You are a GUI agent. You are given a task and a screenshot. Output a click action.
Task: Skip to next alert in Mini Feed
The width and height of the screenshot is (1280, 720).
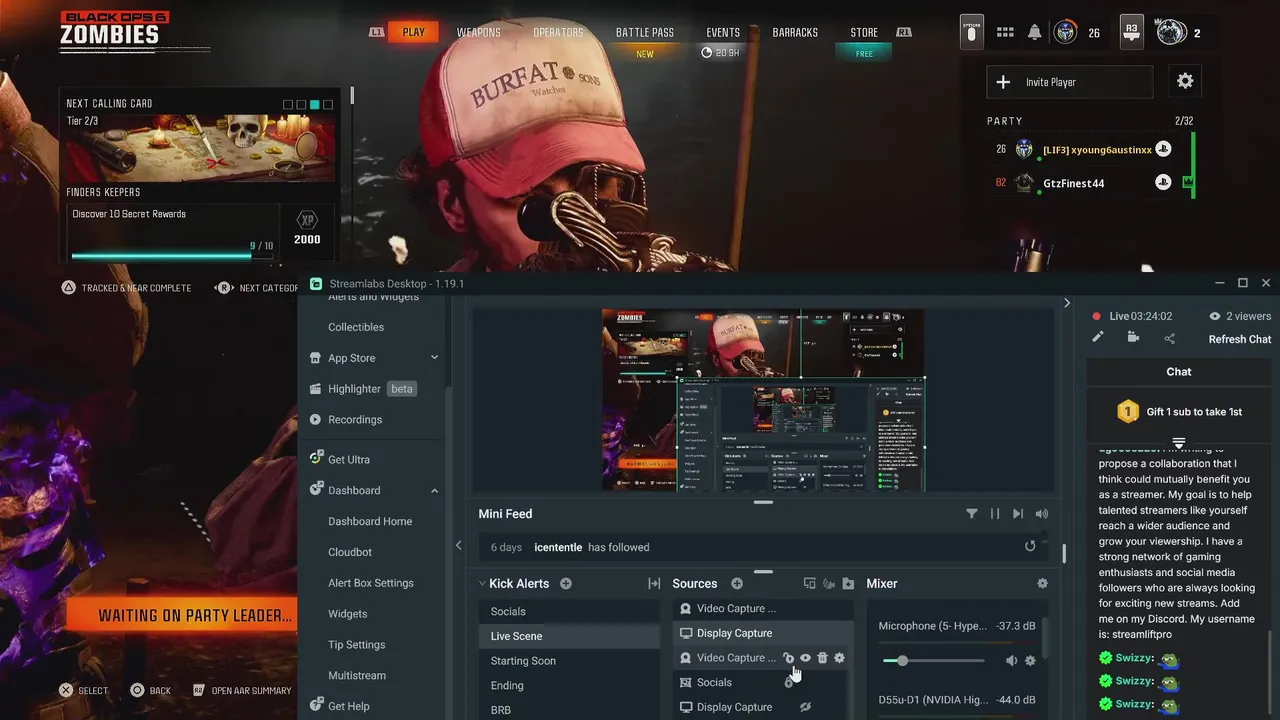(1018, 514)
